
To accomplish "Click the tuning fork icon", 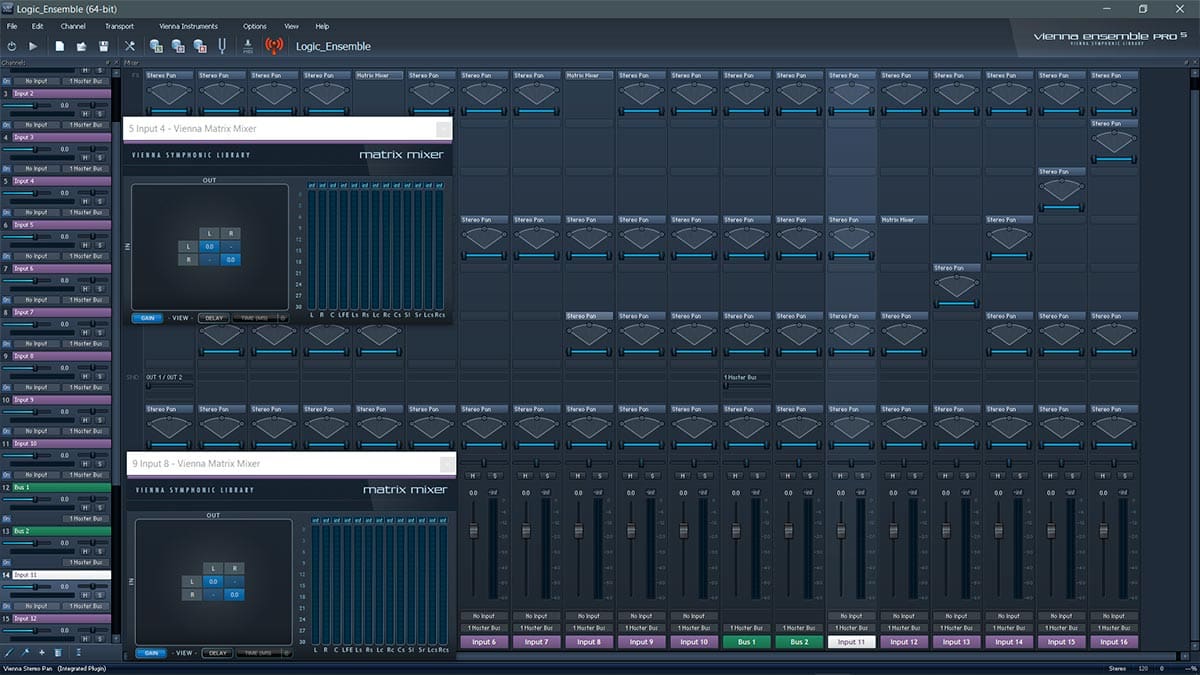I will click(221, 46).
